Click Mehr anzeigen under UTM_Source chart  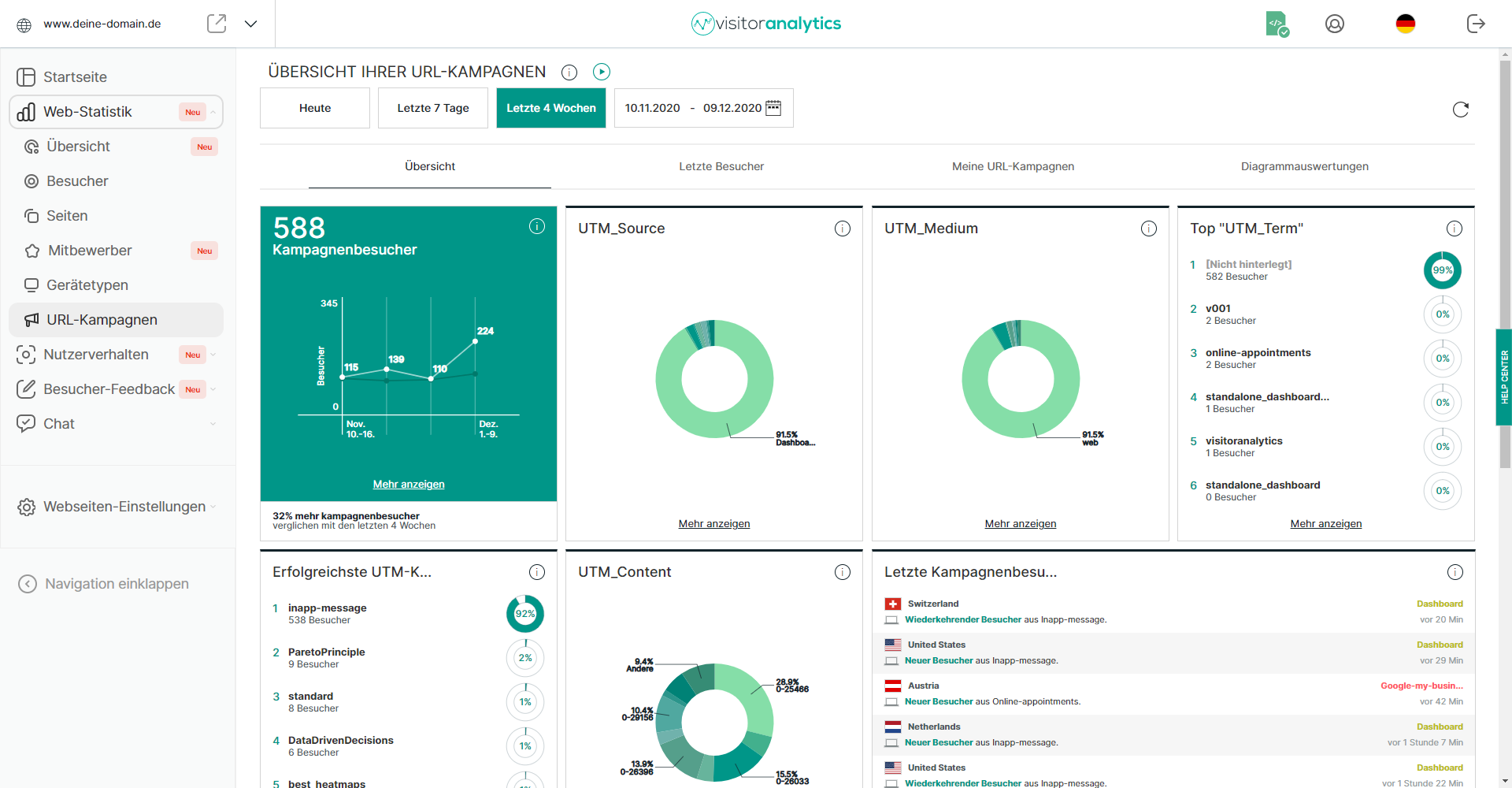pyautogui.click(x=714, y=524)
